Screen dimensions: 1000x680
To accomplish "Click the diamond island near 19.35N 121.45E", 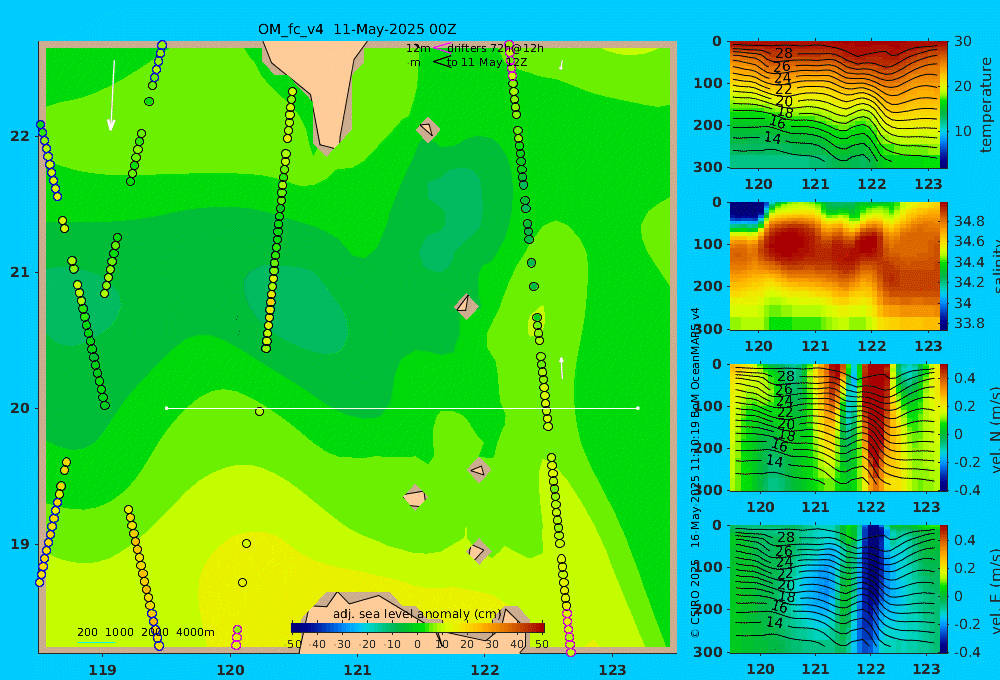I will tap(415, 497).
